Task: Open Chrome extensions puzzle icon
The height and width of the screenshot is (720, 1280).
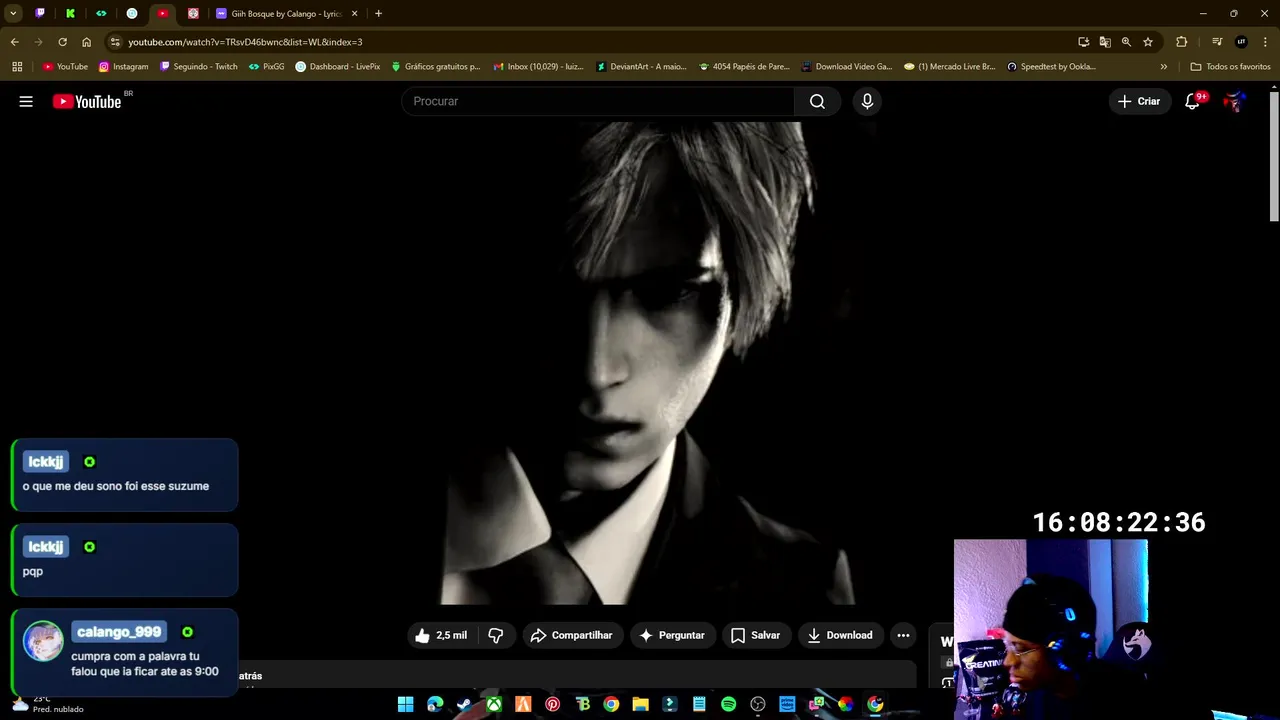Action: (1182, 42)
